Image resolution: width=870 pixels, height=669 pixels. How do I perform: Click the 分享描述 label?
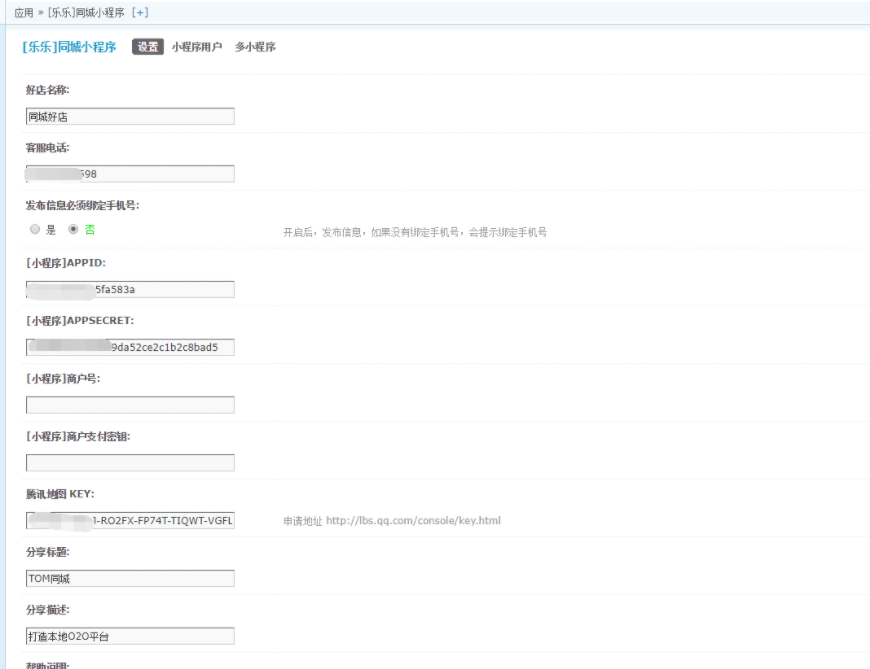(48, 610)
